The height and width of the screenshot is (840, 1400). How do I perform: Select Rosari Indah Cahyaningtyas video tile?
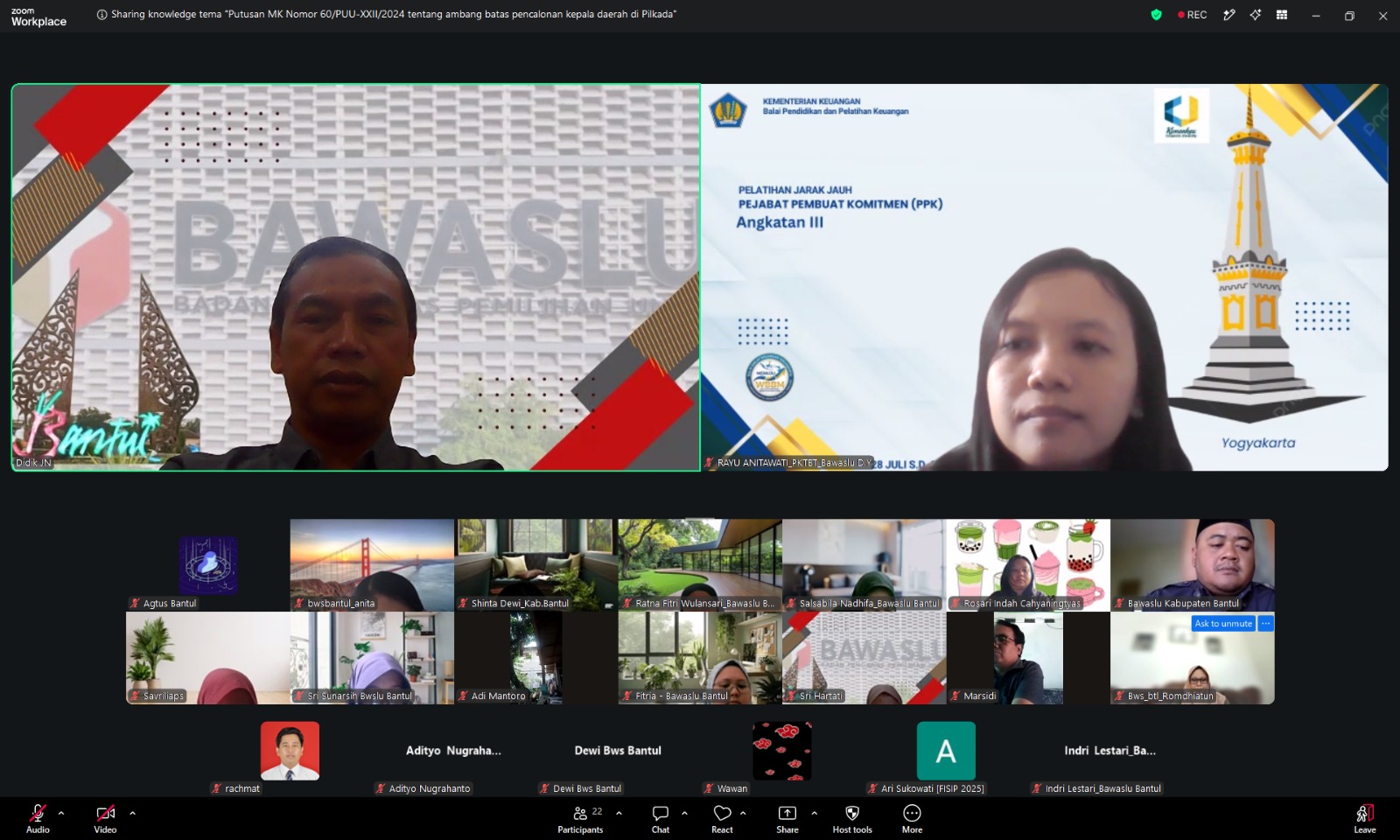click(x=1028, y=565)
